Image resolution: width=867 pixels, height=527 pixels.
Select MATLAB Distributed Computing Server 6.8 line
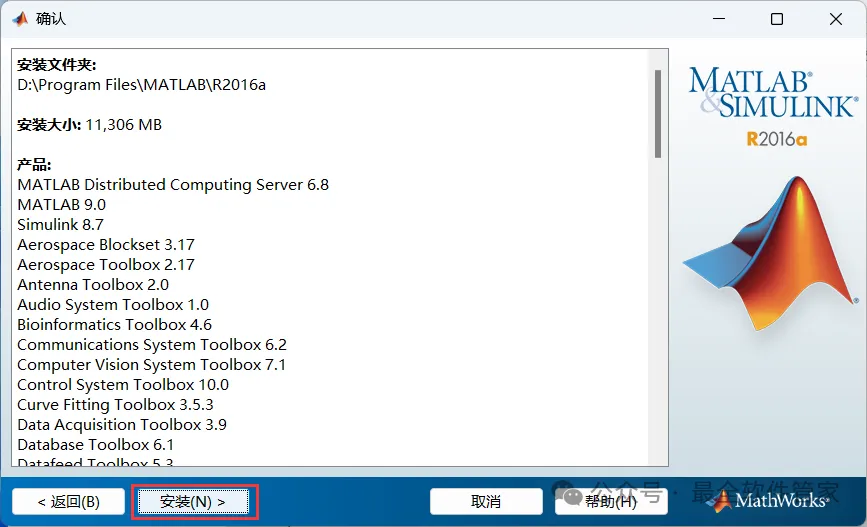click(x=173, y=185)
